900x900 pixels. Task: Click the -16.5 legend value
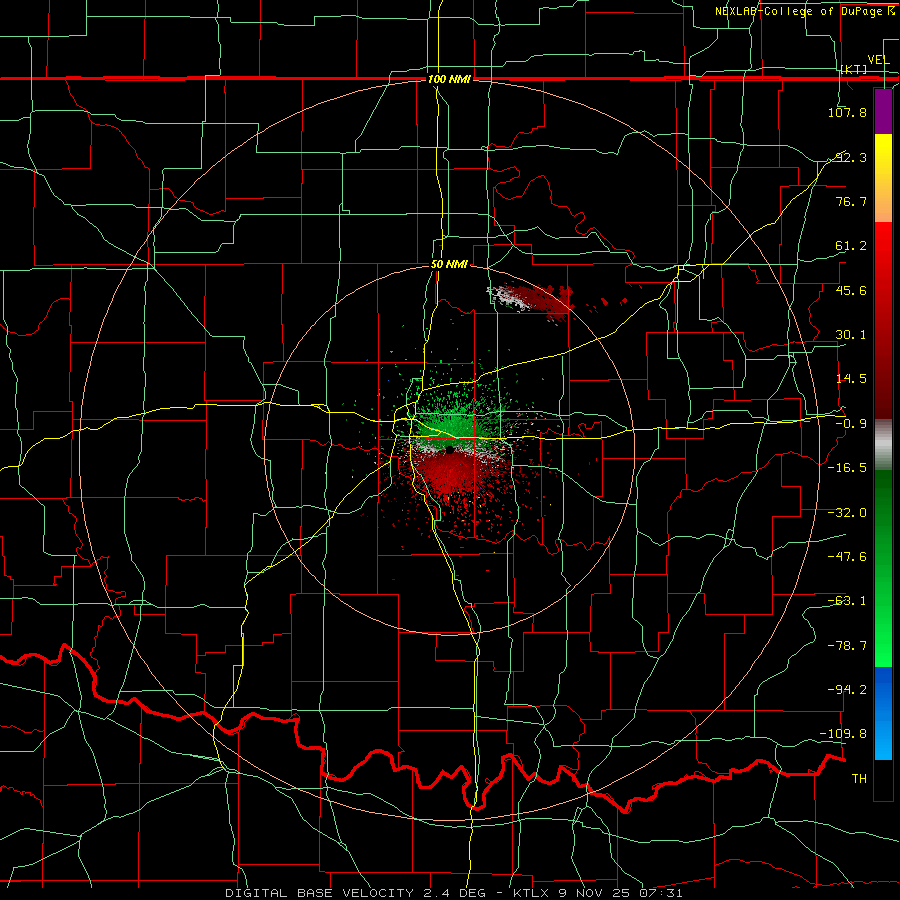[847, 468]
